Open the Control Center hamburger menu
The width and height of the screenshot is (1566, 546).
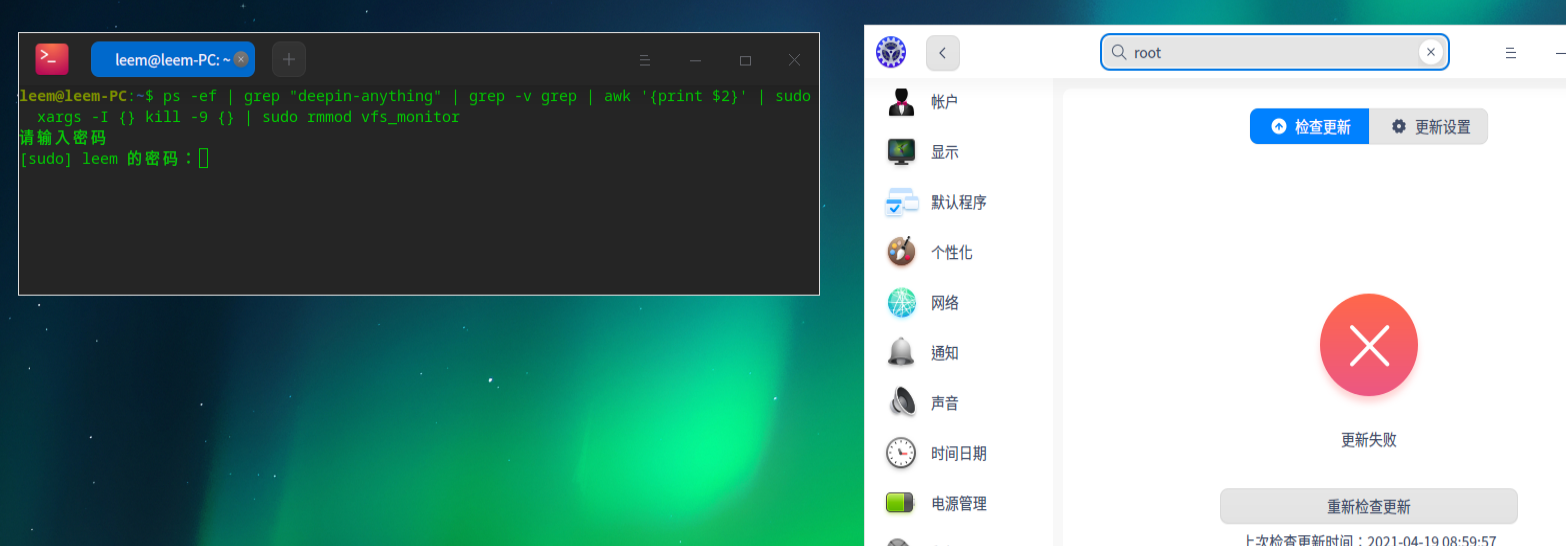click(1511, 53)
